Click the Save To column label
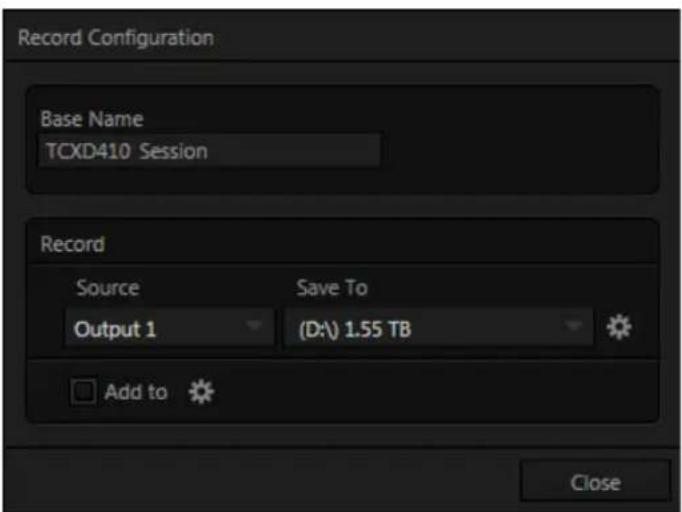The width and height of the screenshot is (682, 512). pos(332,288)
